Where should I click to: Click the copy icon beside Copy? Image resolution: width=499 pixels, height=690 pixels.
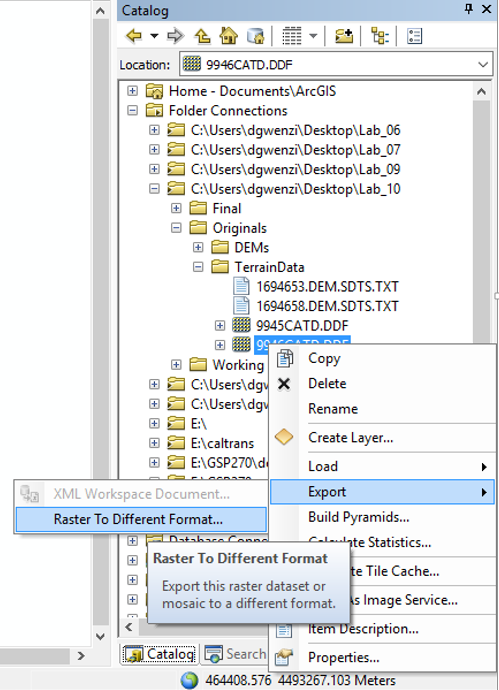click(x=284, y=358)
